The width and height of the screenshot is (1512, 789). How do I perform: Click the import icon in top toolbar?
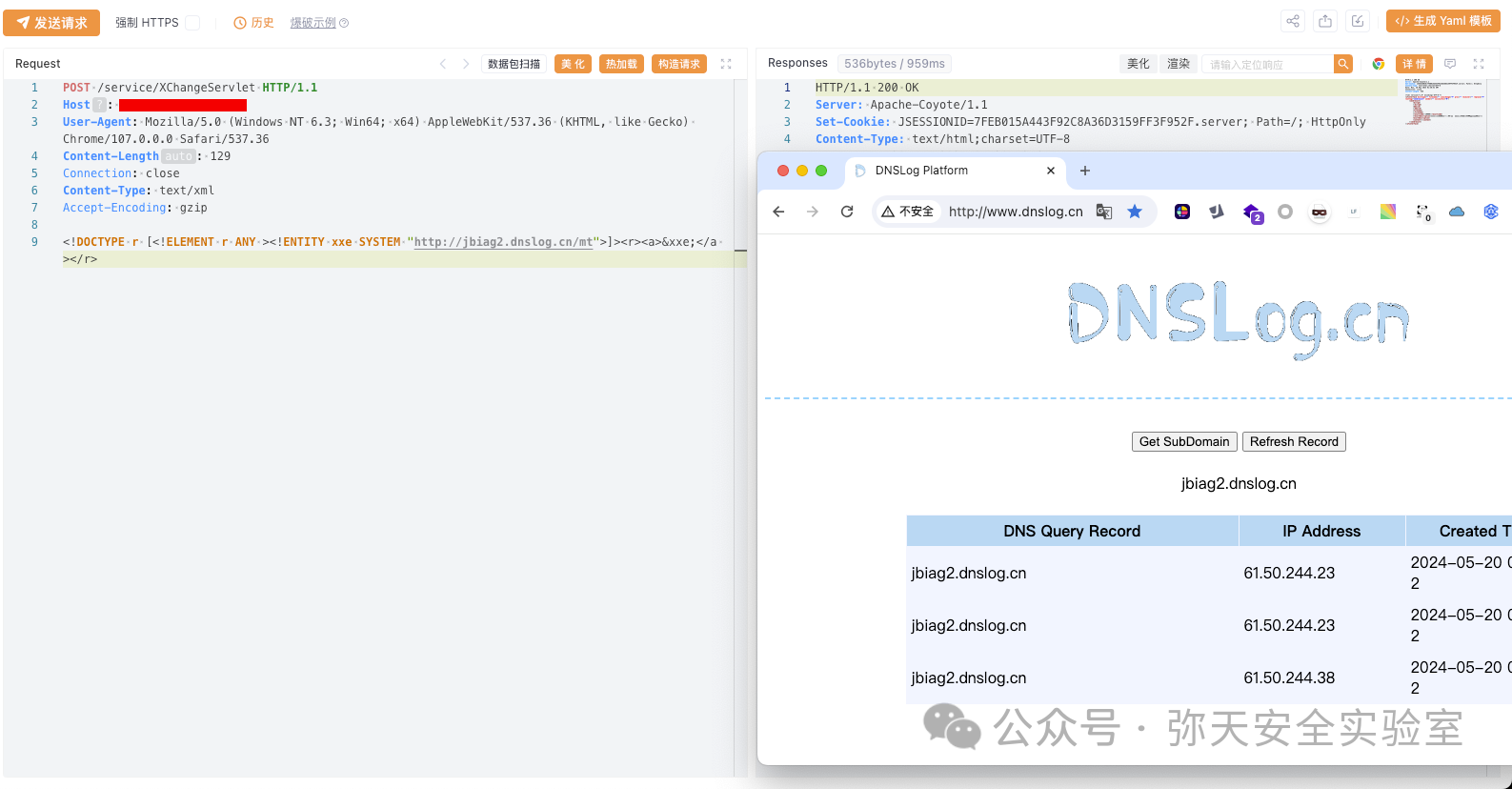(x=1358, y=21)
